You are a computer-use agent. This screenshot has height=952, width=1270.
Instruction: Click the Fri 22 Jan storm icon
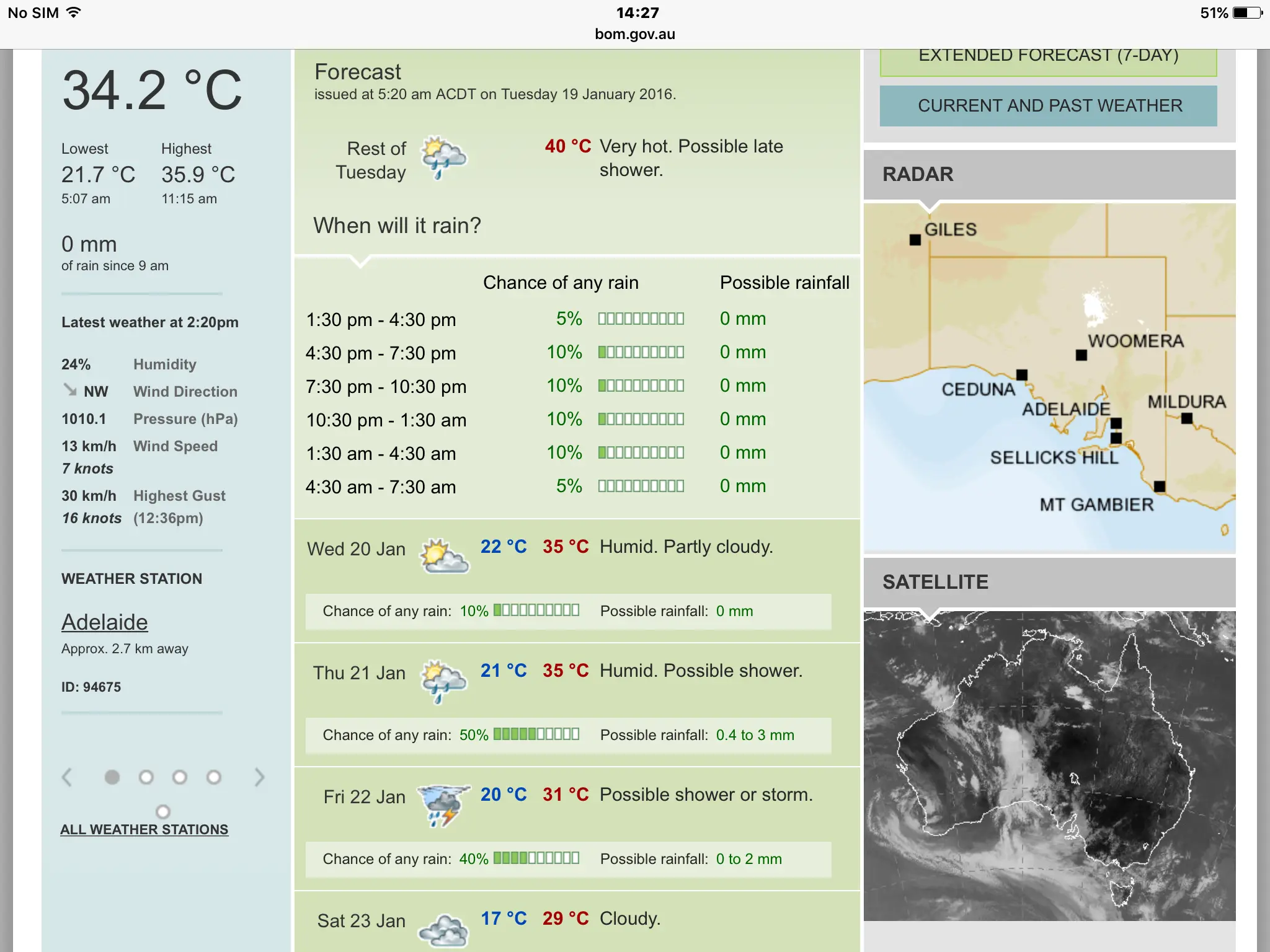[x=443, y=804]
